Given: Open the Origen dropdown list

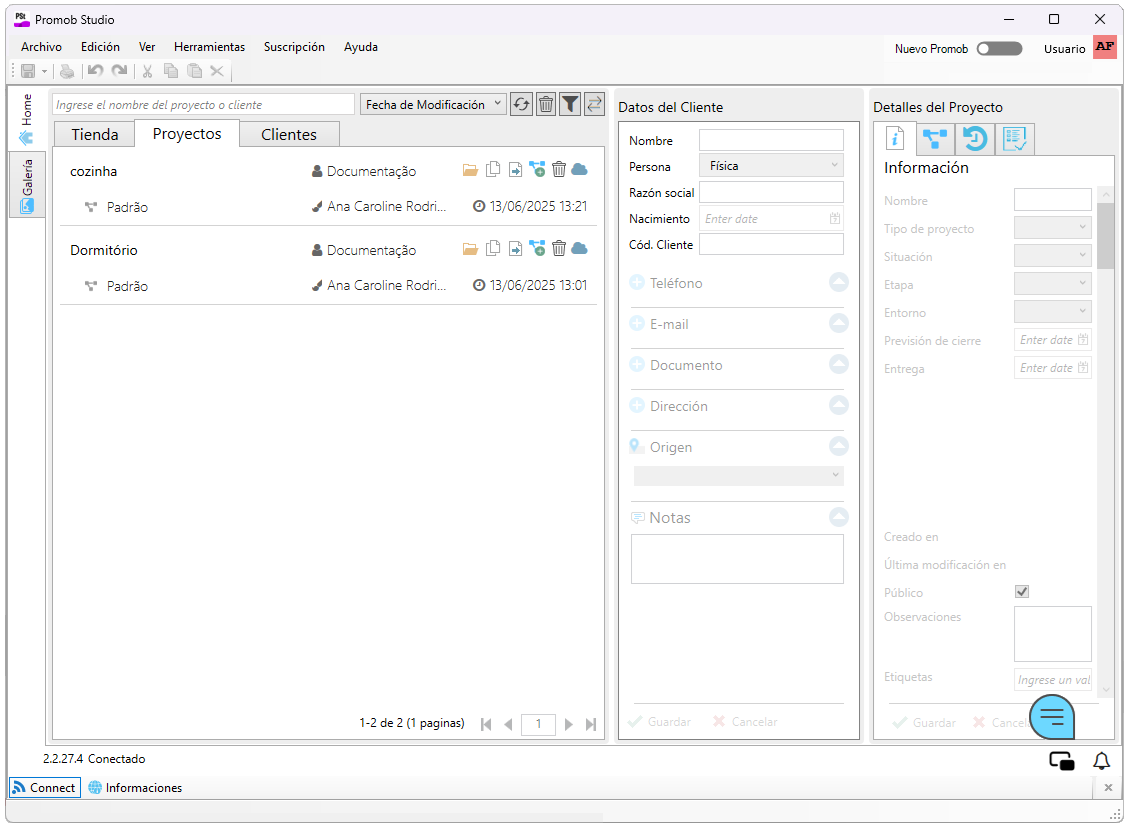Looking at the screenshot, I should (x=738, y=475).
